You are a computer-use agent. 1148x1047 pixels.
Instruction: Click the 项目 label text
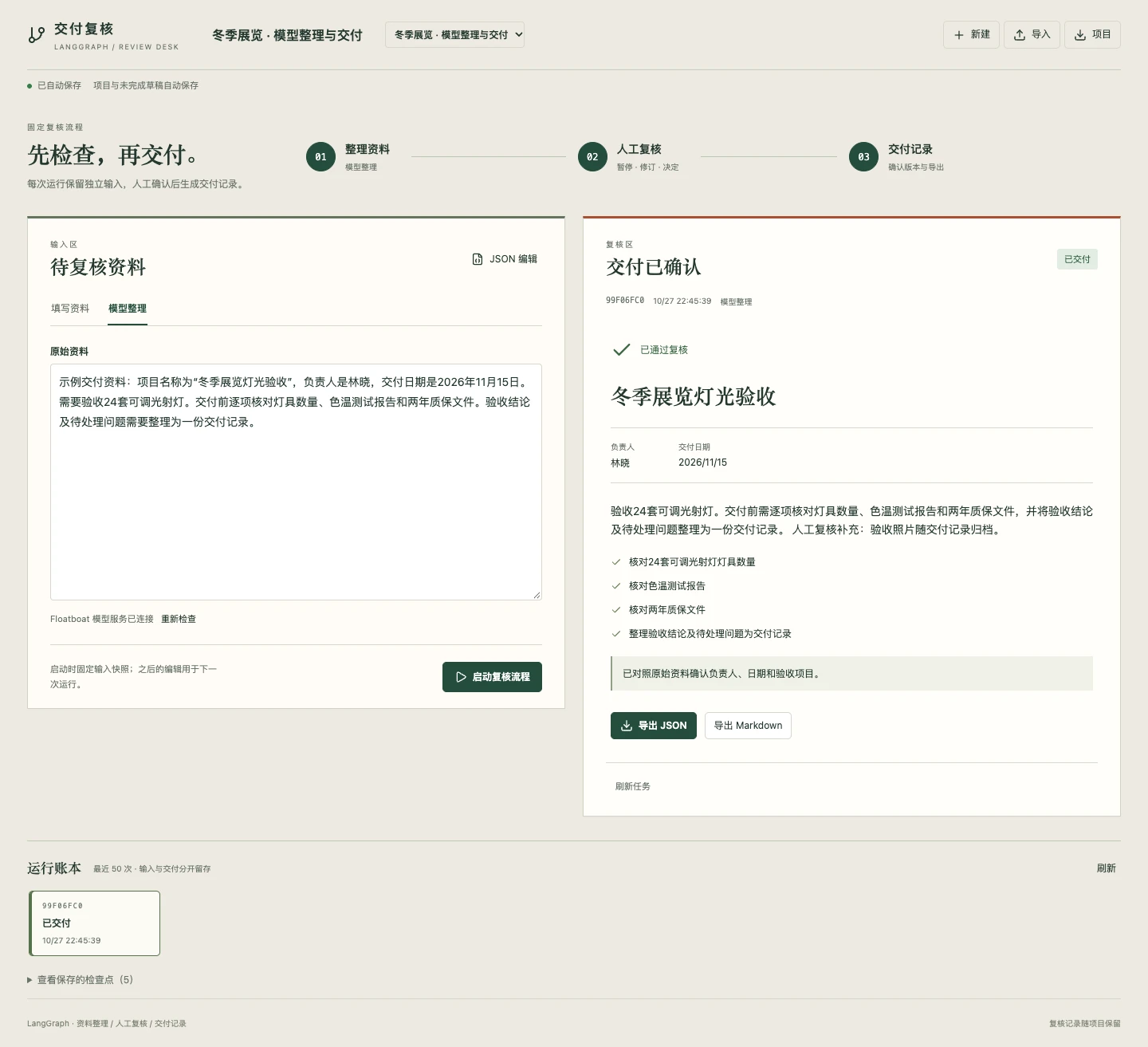1102,35
